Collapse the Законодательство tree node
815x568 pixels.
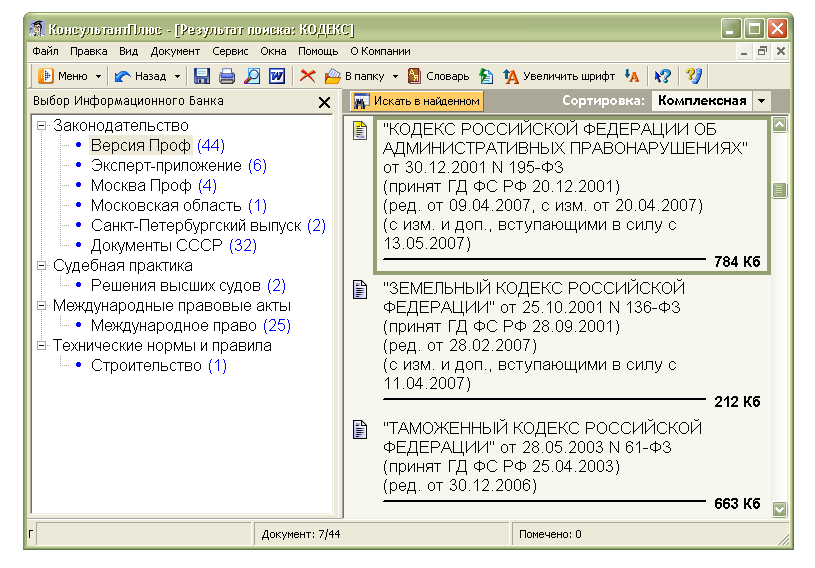click(42, 125)
